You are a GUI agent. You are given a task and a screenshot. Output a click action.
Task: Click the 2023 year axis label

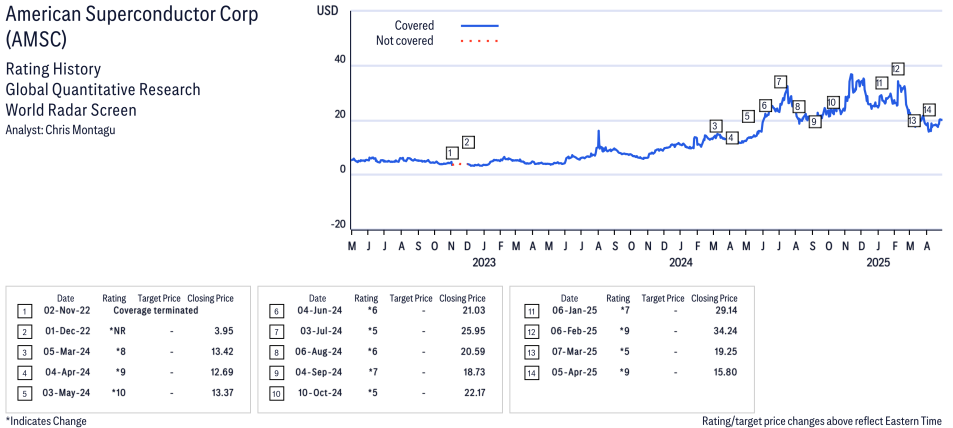pos(484,263)
